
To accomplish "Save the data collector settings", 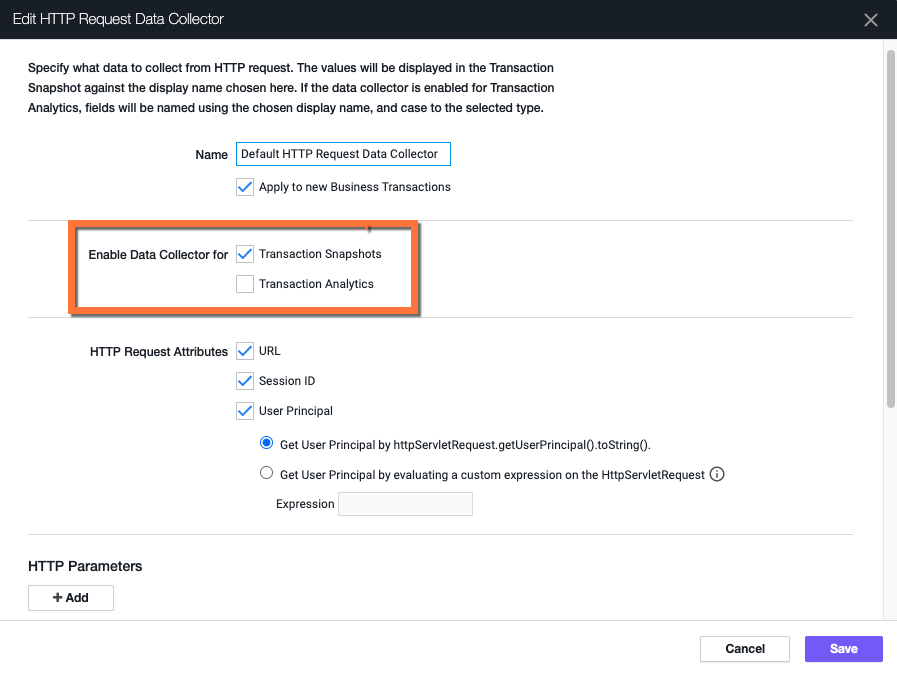I will [x=844, y=649].
